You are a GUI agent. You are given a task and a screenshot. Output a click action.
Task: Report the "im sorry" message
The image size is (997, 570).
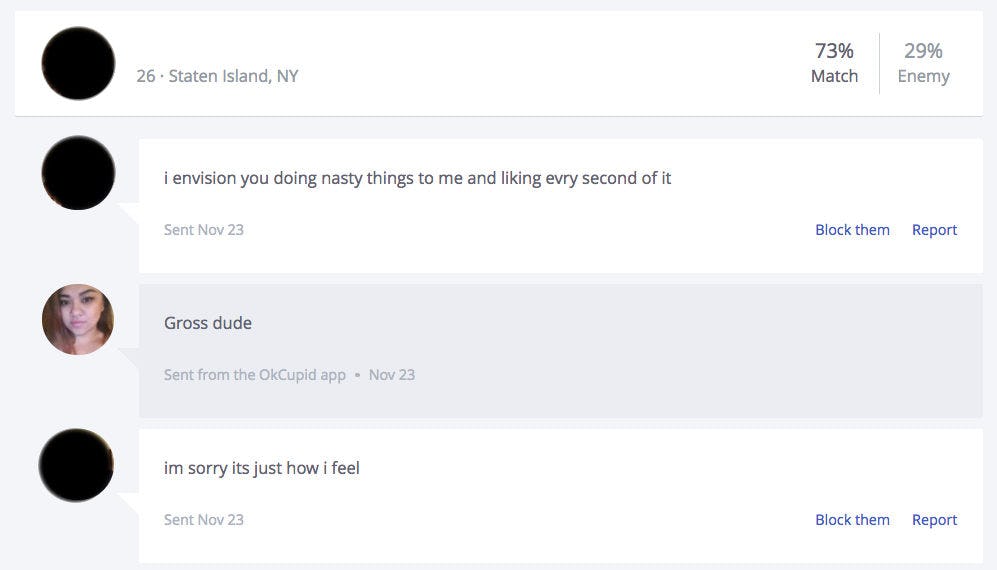click(934, 520)
